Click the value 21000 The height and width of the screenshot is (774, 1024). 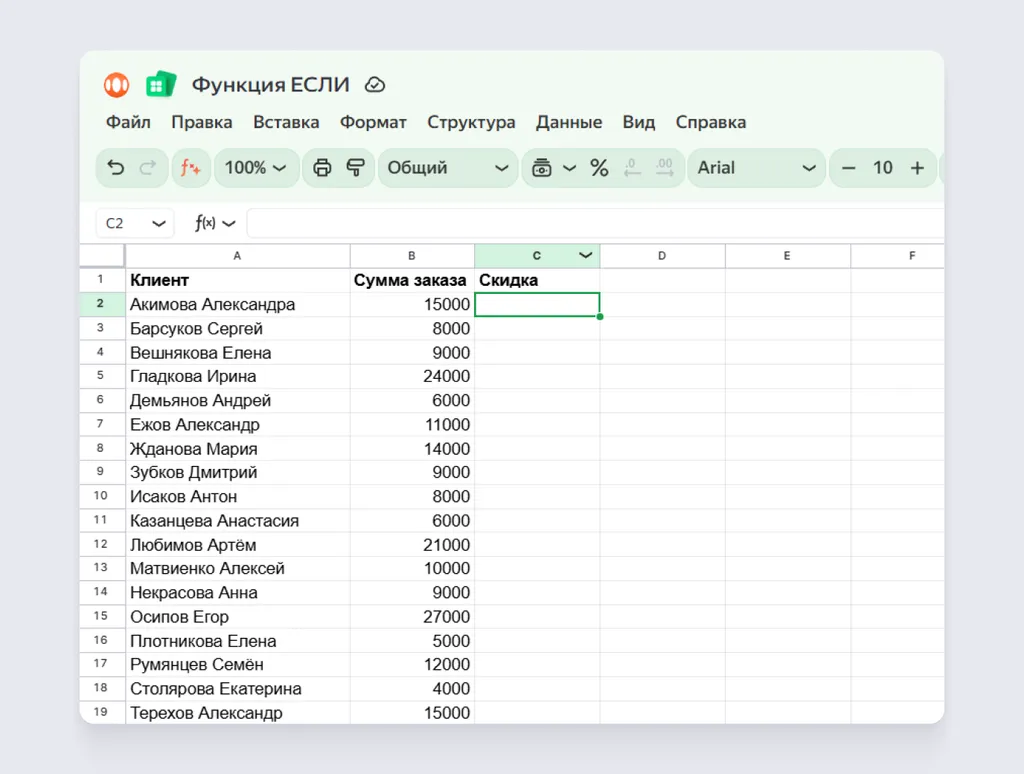(446, 545)
